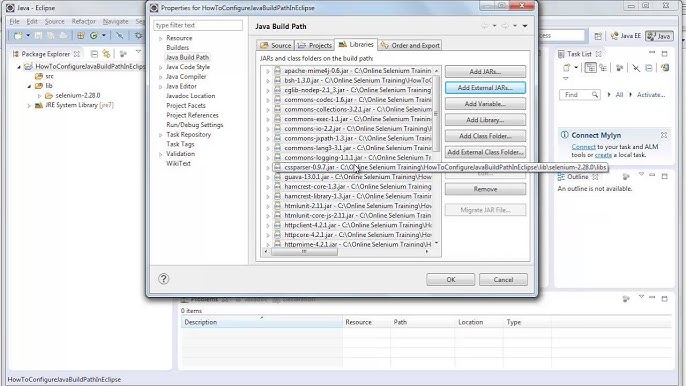This screenshot has height=386, width=686.
Task: Open the Refactor menu
Action: click(84, 21)
